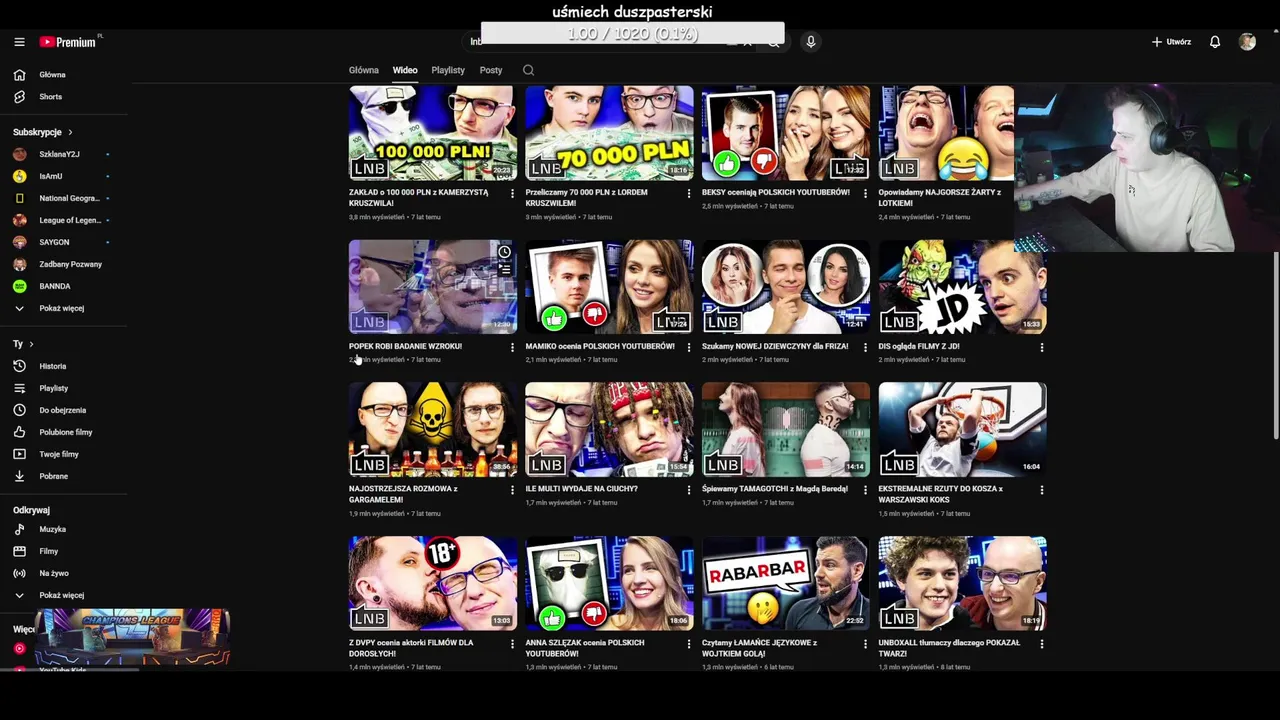The height and width of the screenshot is (720, 1280).
Task: Expand the Ty section arrow
Action: [31, 344]
